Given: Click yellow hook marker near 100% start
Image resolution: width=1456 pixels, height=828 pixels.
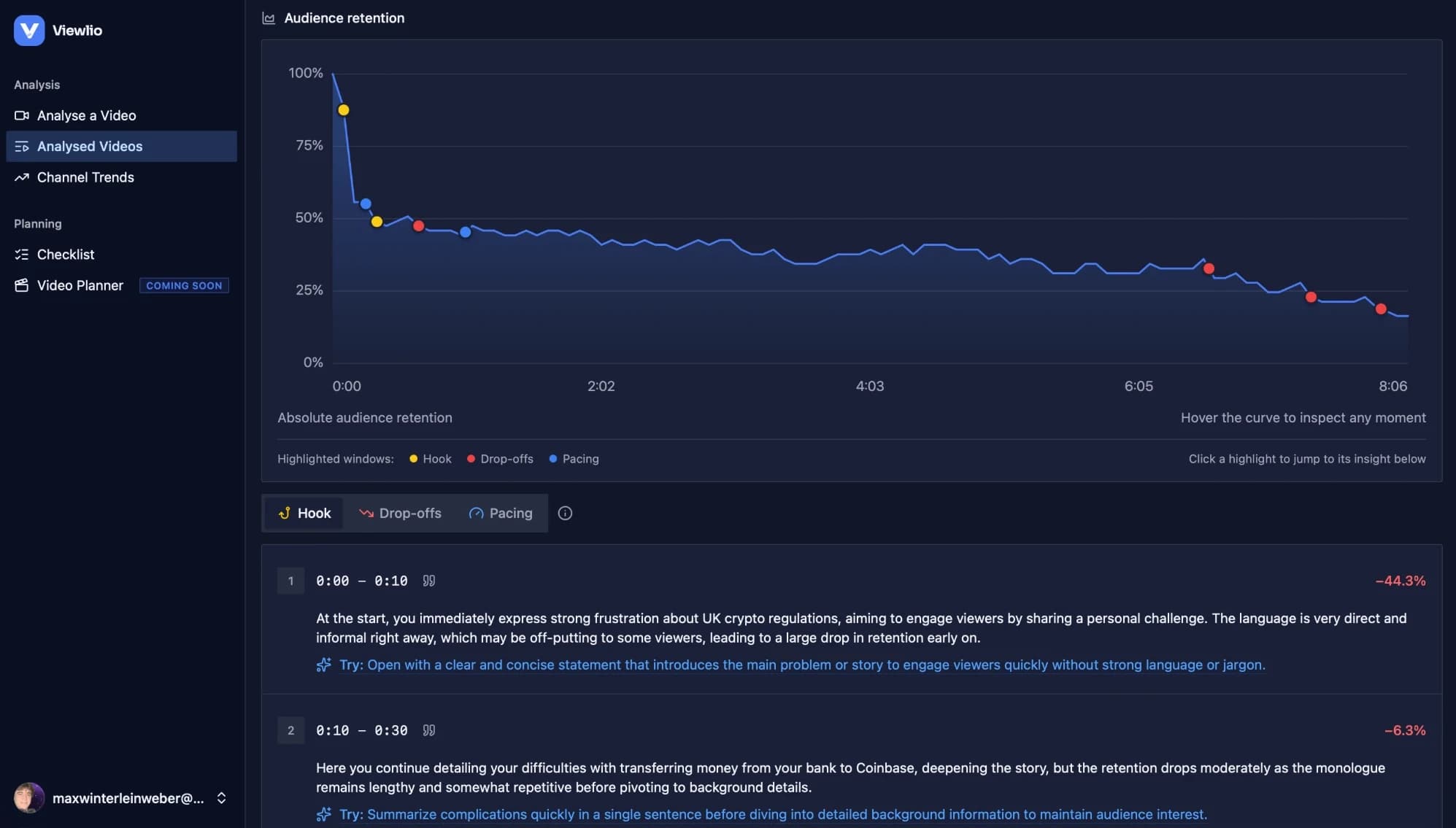Looking at the screenshot, I should [x=343, y=110].
